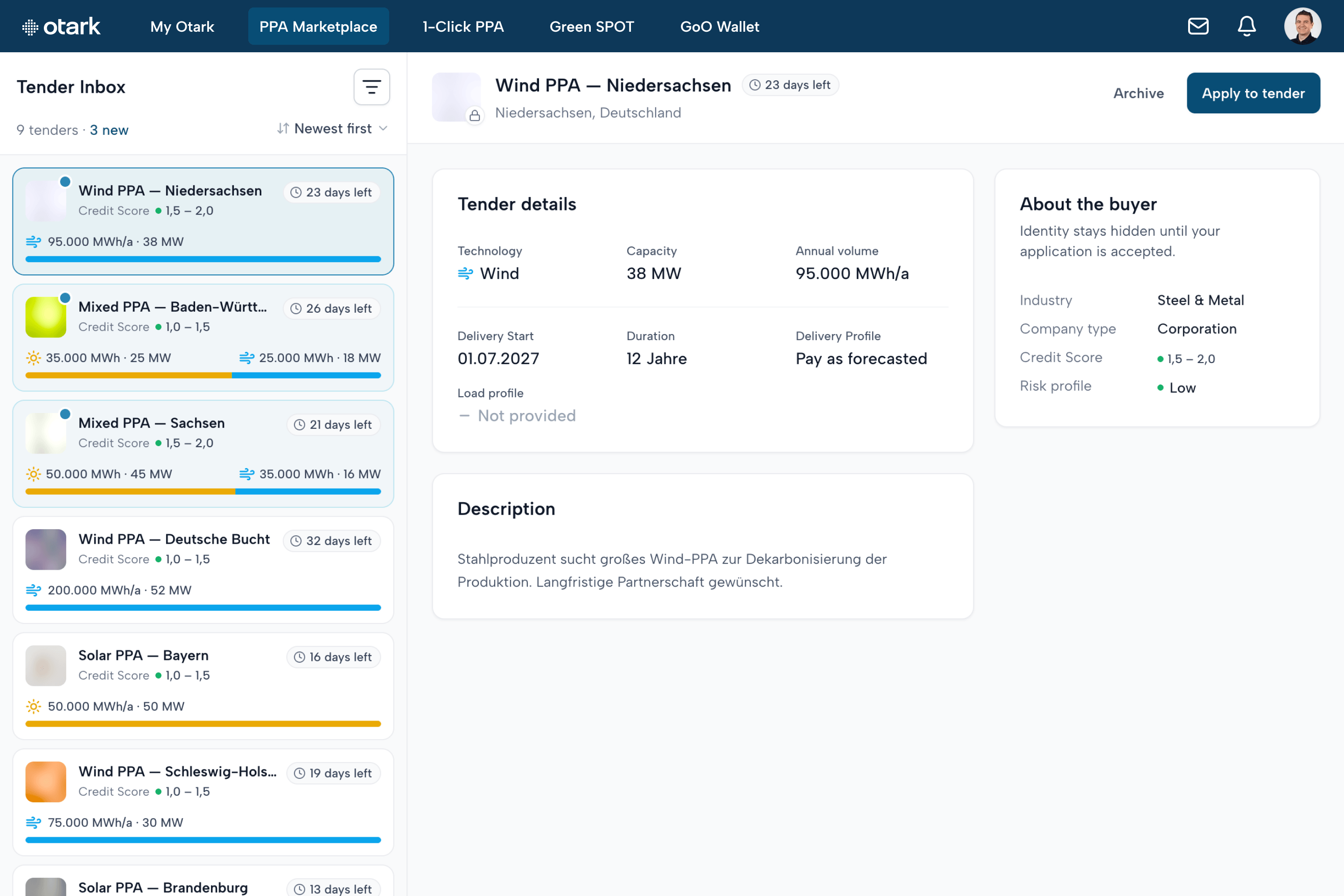Click Baden-Württ tender yellow-blue progress bar
The height and width of the screenshot is (896, 1344).
[x=203, y=375]
